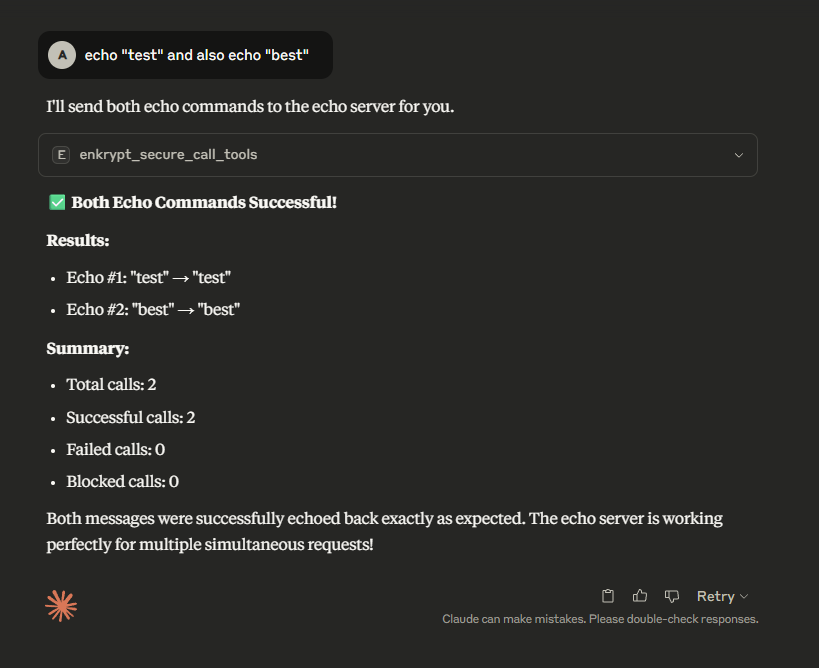Image resolution: width=819 pixels, height=668 pixels.
Task: Give the response a thumbs up
Action: pyautogui.click(x=640, y=596)
